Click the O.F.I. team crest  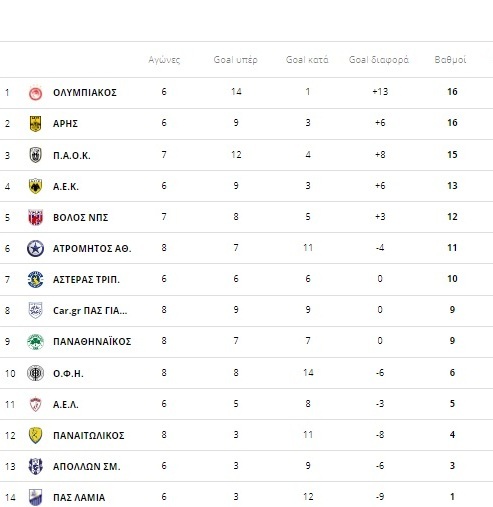click(x=35, y=373)
